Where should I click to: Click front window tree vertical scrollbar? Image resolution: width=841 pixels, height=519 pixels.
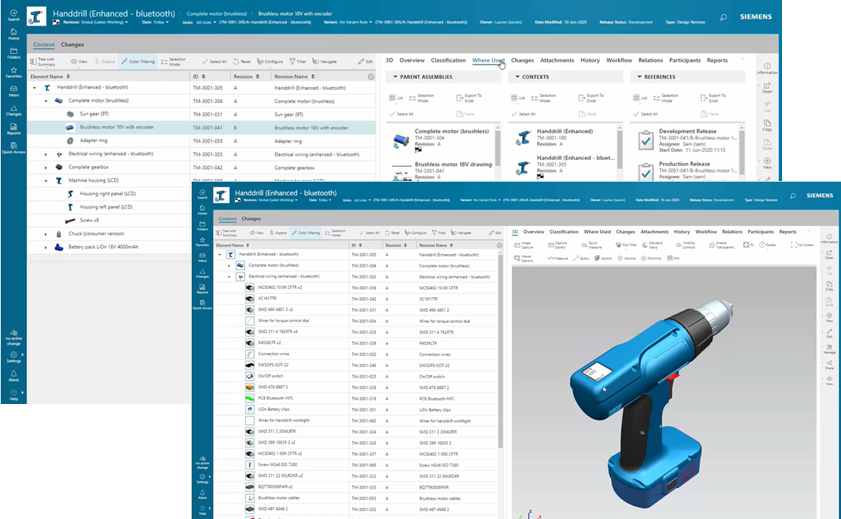click(500, 349)
